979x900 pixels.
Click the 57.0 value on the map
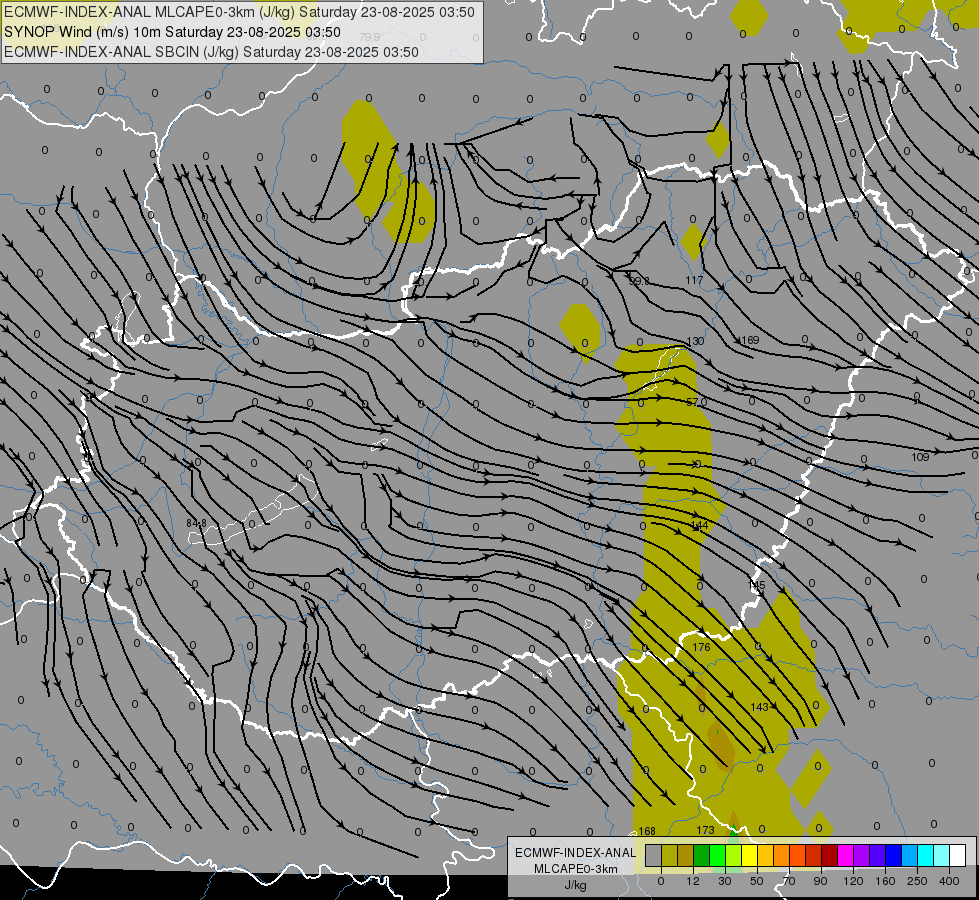tap(696, 402)
